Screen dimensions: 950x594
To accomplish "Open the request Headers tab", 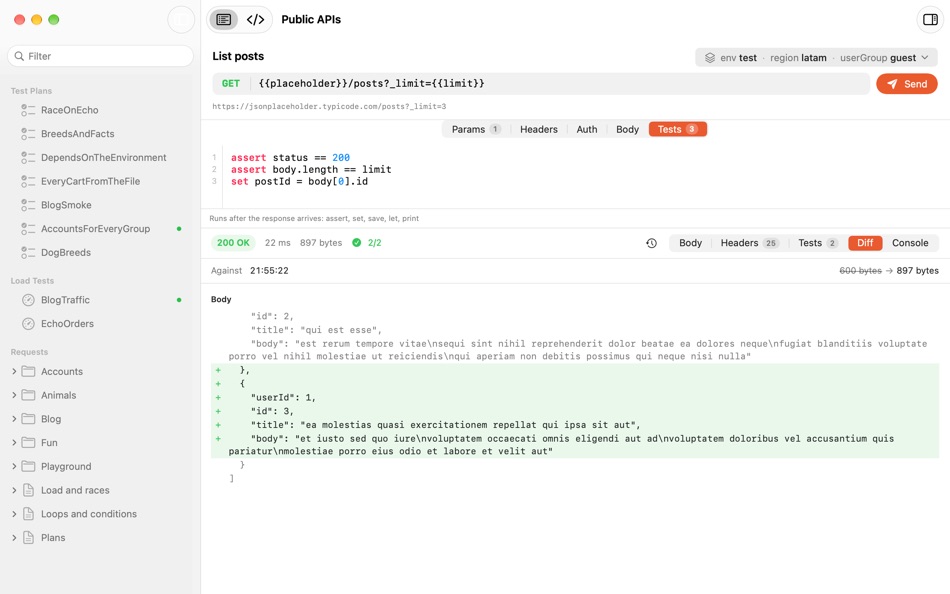I will pos(539,129).
